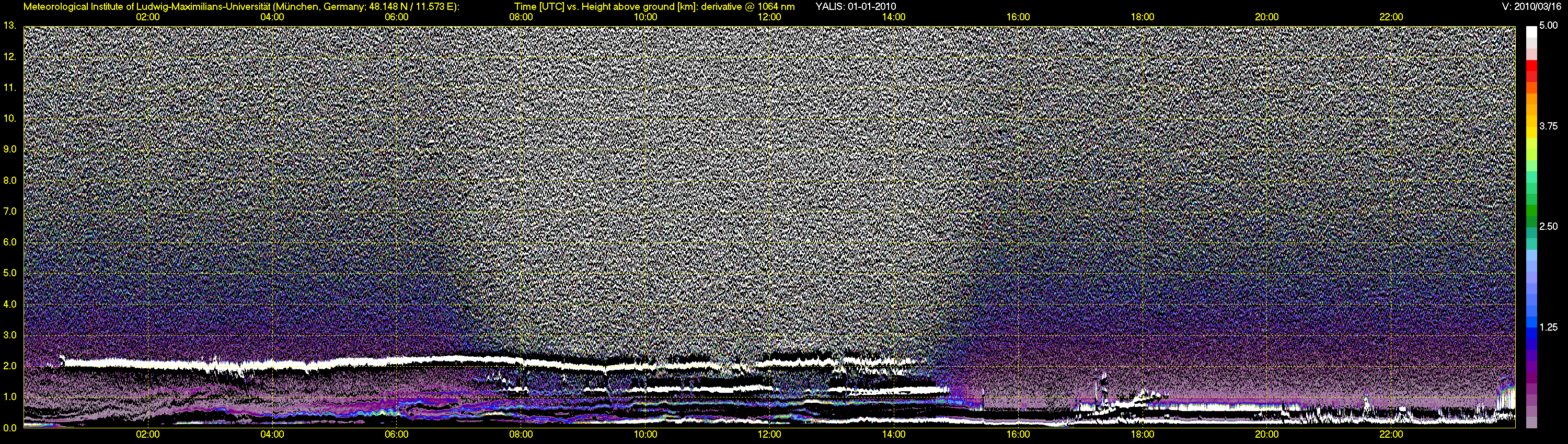The height and width of the screenshot is (444, 1568).
Task: Click the 9.0 height axis label
Action: pyautogui.click(x=10, y=149)
